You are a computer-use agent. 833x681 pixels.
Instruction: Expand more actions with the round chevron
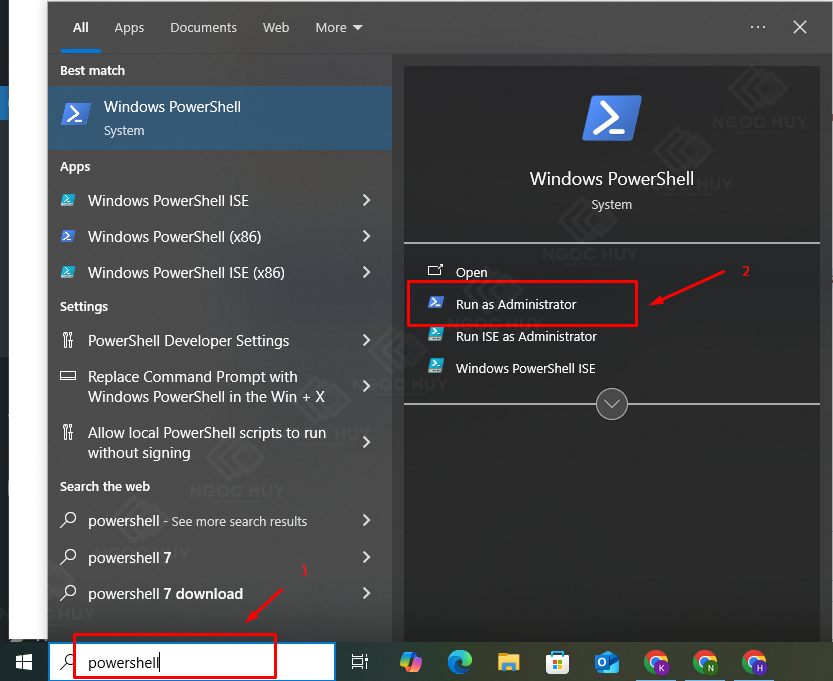[611, 404]
